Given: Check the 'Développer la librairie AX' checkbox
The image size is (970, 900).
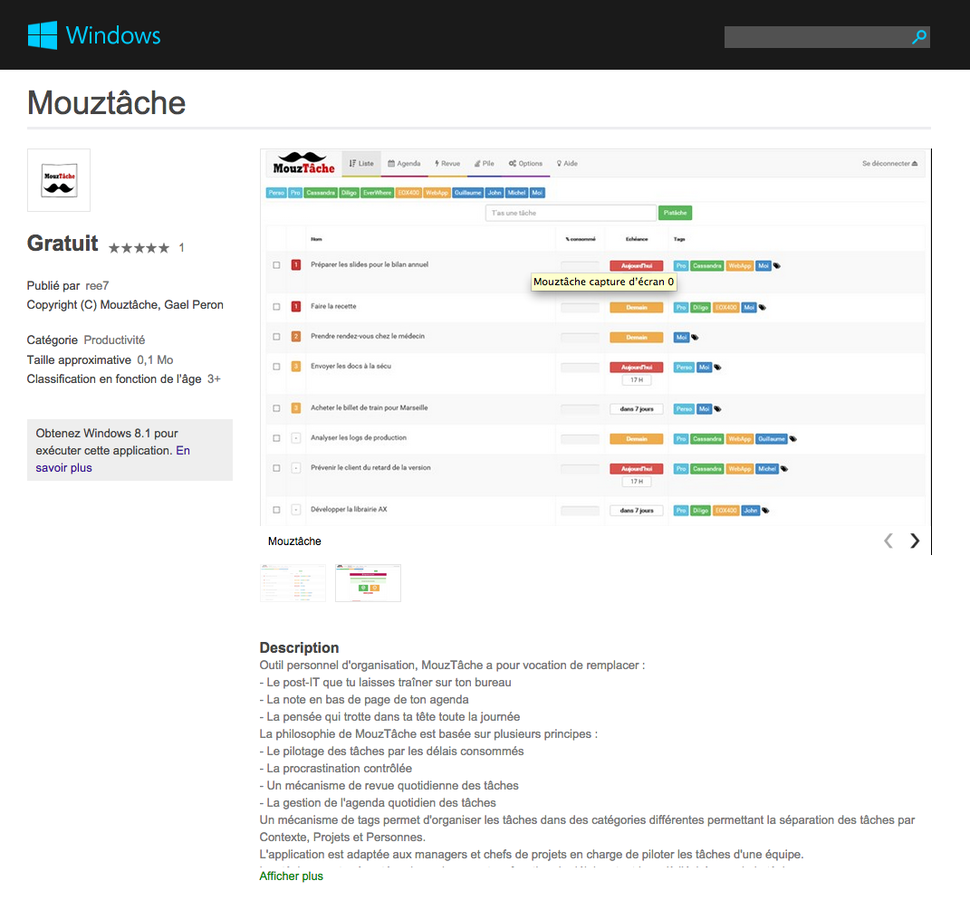Looking at the screenshot, I should (x=277, y=510).
